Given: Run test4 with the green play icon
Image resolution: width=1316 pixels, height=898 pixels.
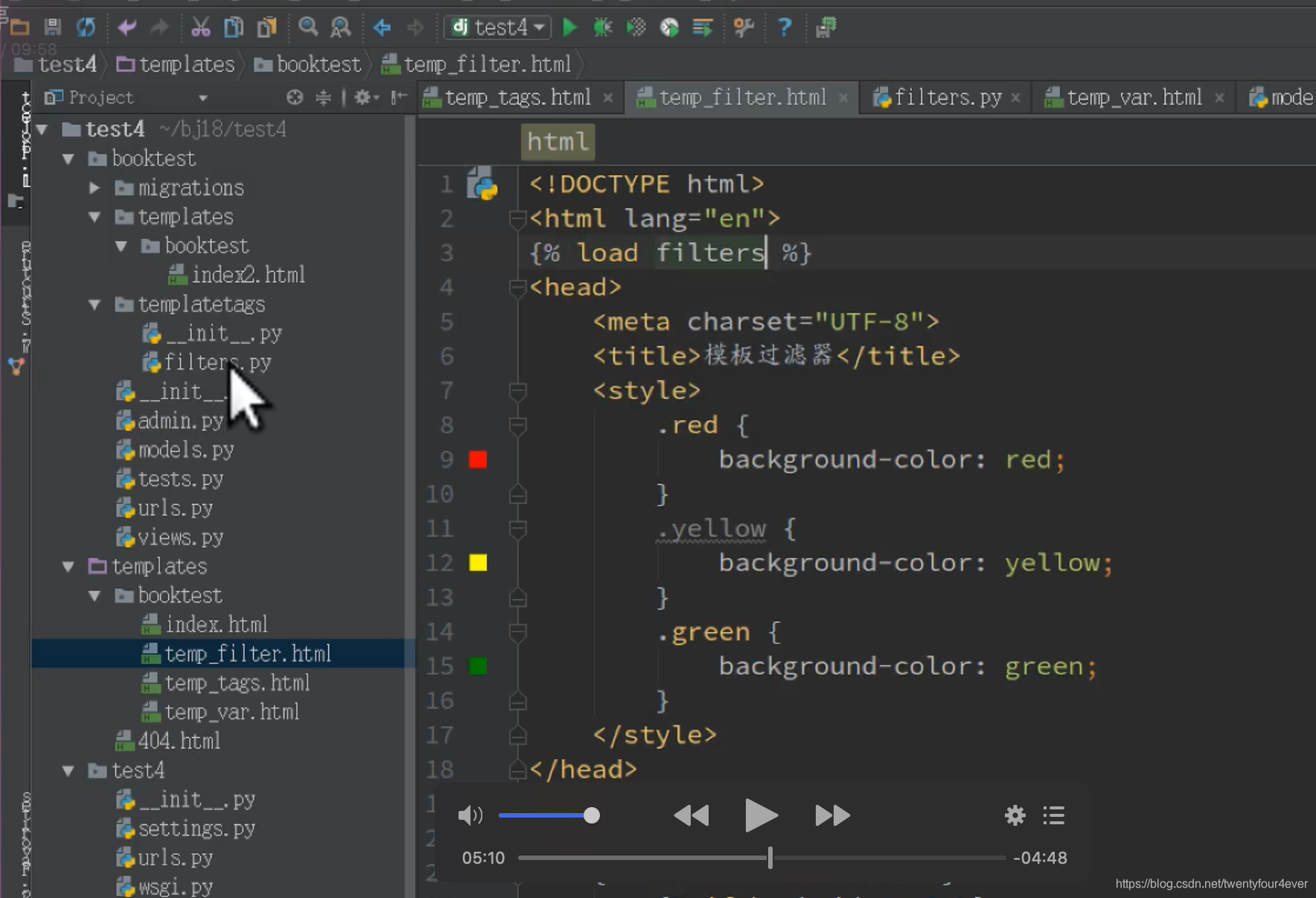Looking at the screenshot, I should pos(569,28).
